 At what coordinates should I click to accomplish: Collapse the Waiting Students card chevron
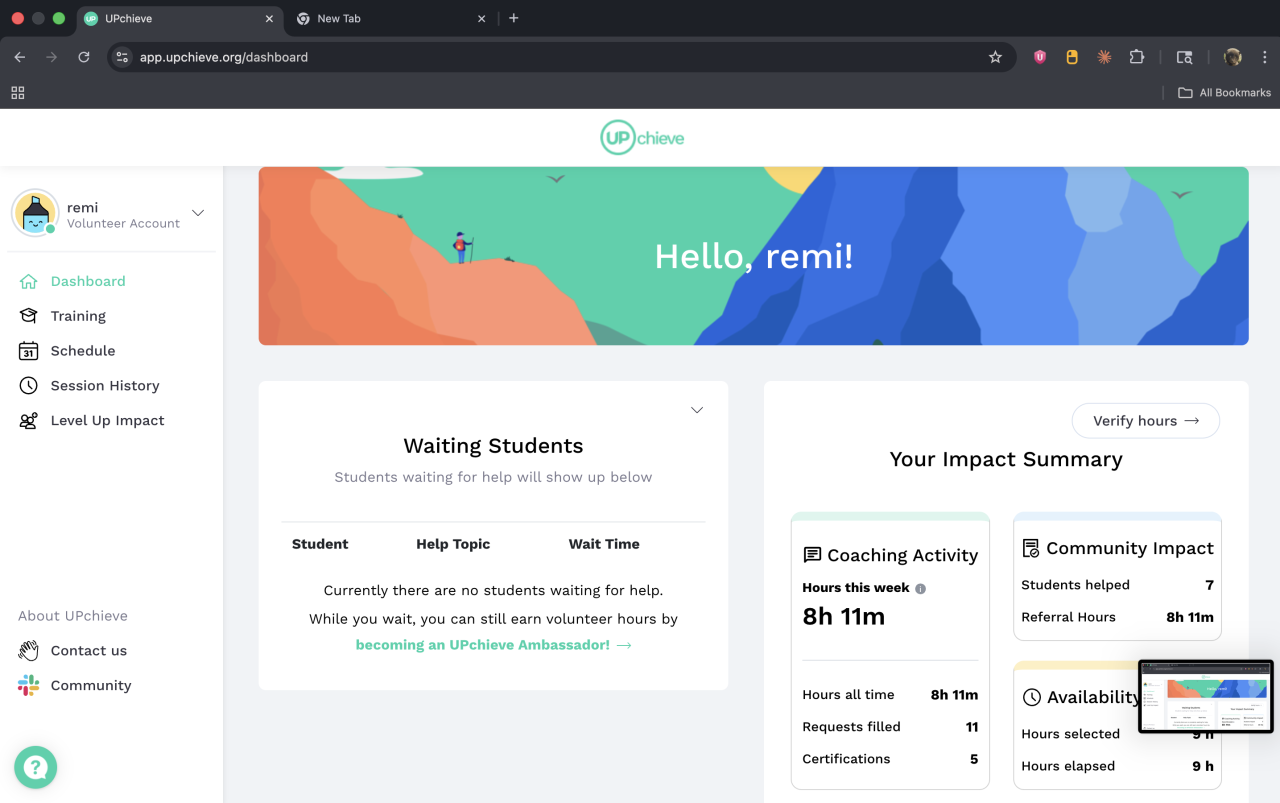pyautogui.click(x=697, y=410)
